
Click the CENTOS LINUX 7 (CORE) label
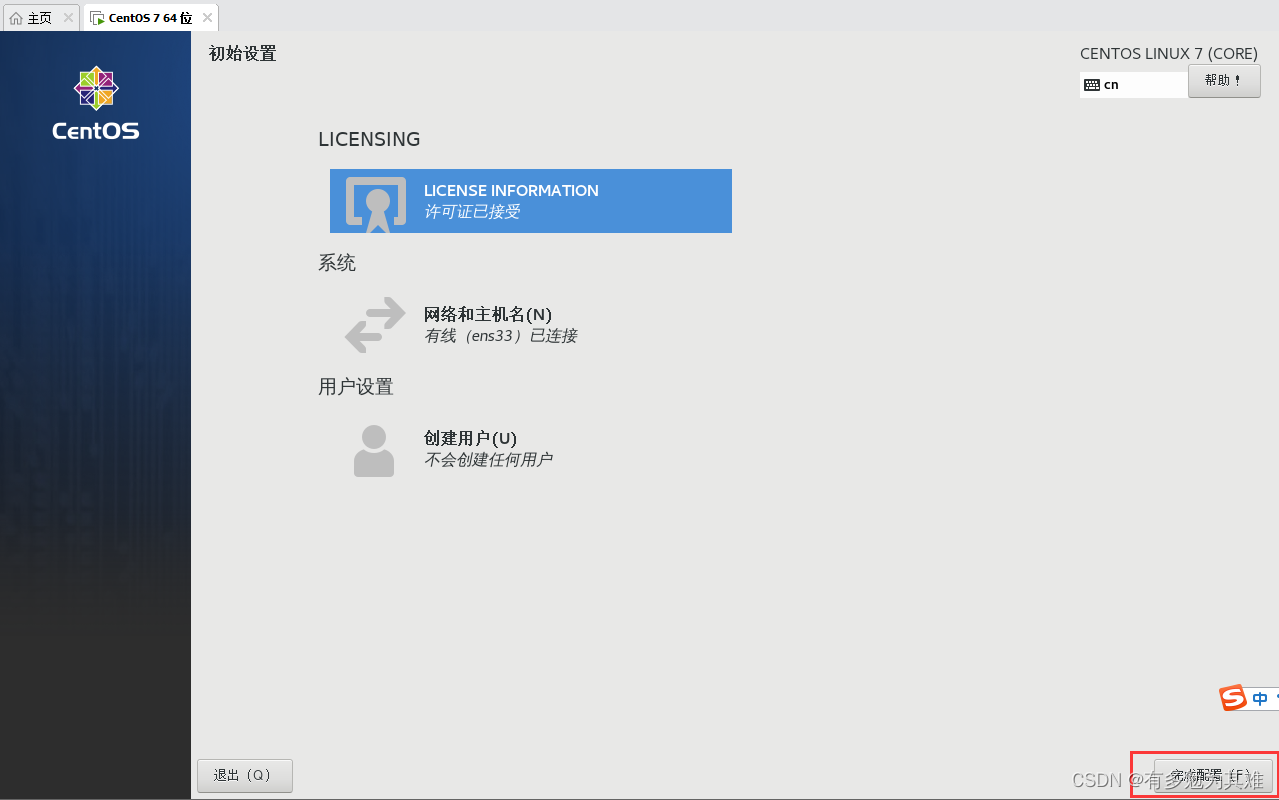[1170, 54]
